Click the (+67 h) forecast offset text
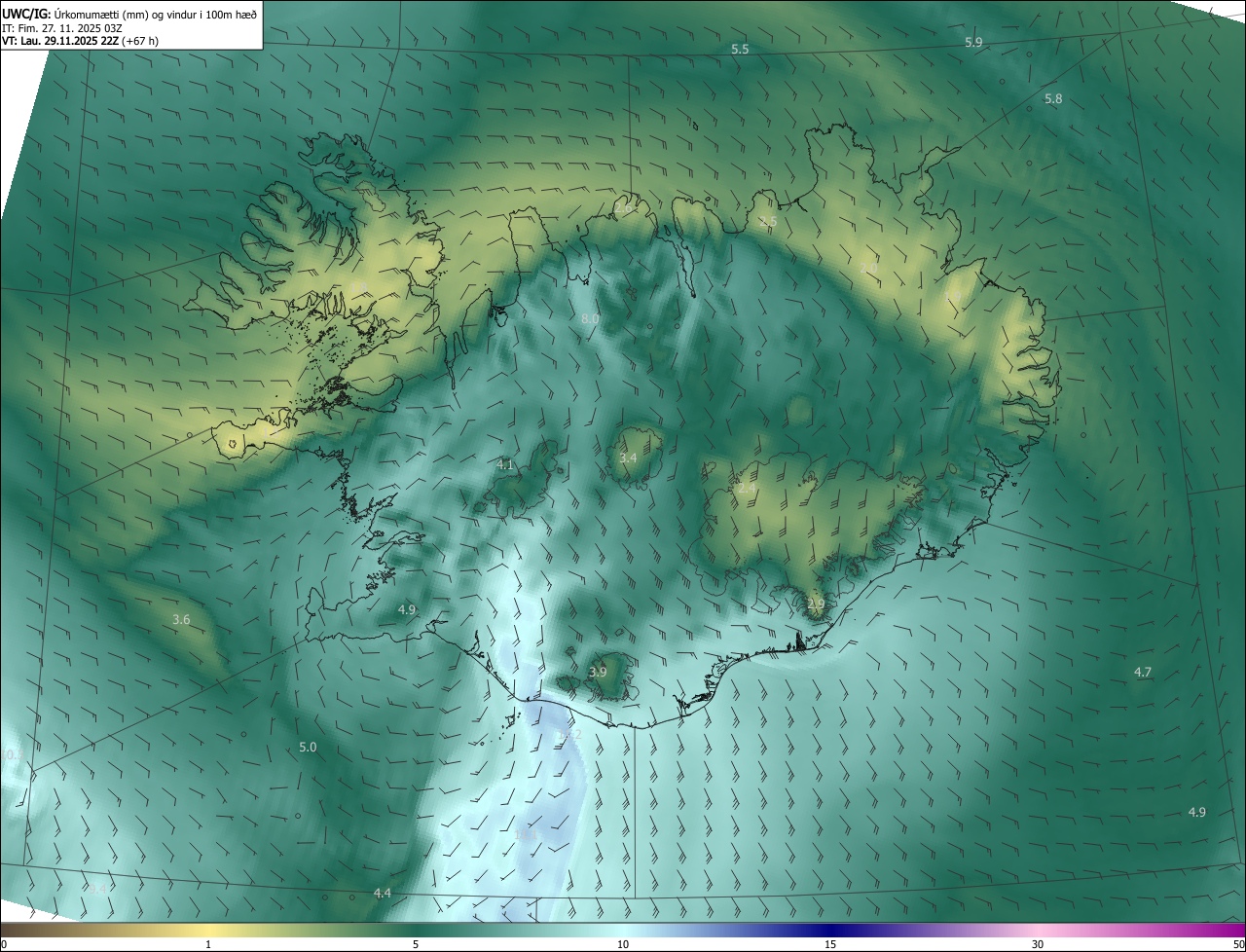 (x=140, y=41)
